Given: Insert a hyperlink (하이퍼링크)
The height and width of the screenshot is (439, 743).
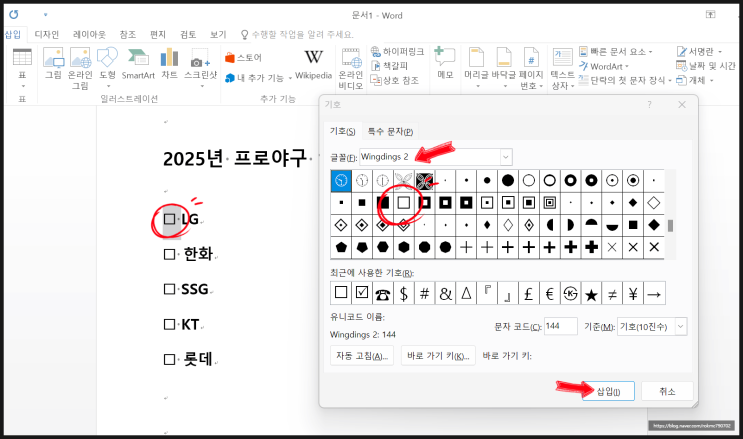Looking at the screenshot, I should [x=397, y=51].
